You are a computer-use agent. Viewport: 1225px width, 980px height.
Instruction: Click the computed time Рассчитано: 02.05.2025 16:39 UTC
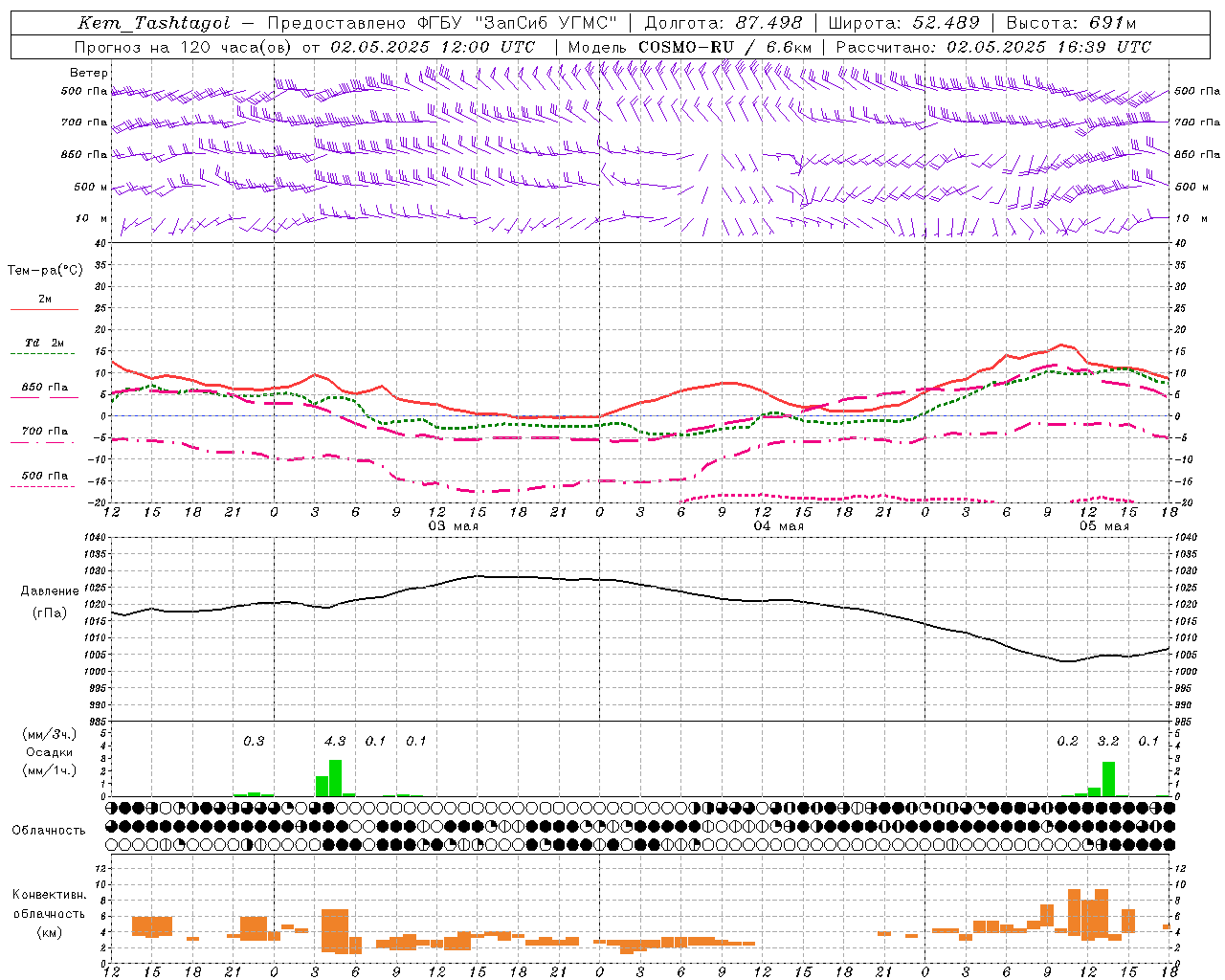click(993, 47)
